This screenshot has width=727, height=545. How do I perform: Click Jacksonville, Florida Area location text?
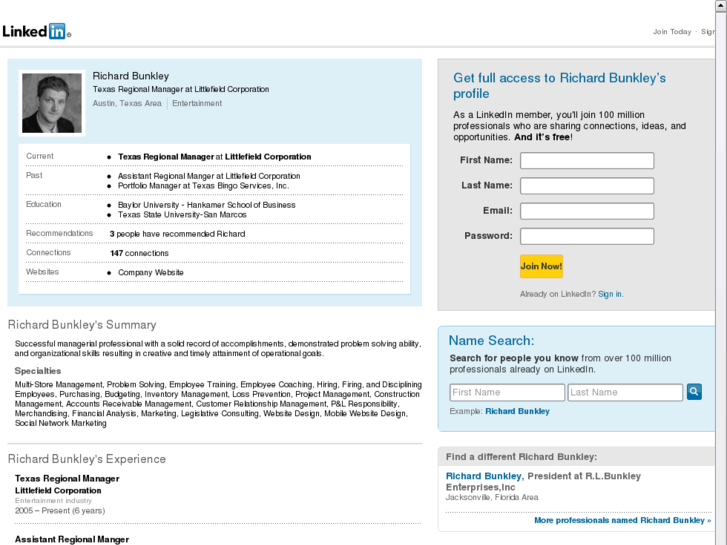[x=492, y=497]
